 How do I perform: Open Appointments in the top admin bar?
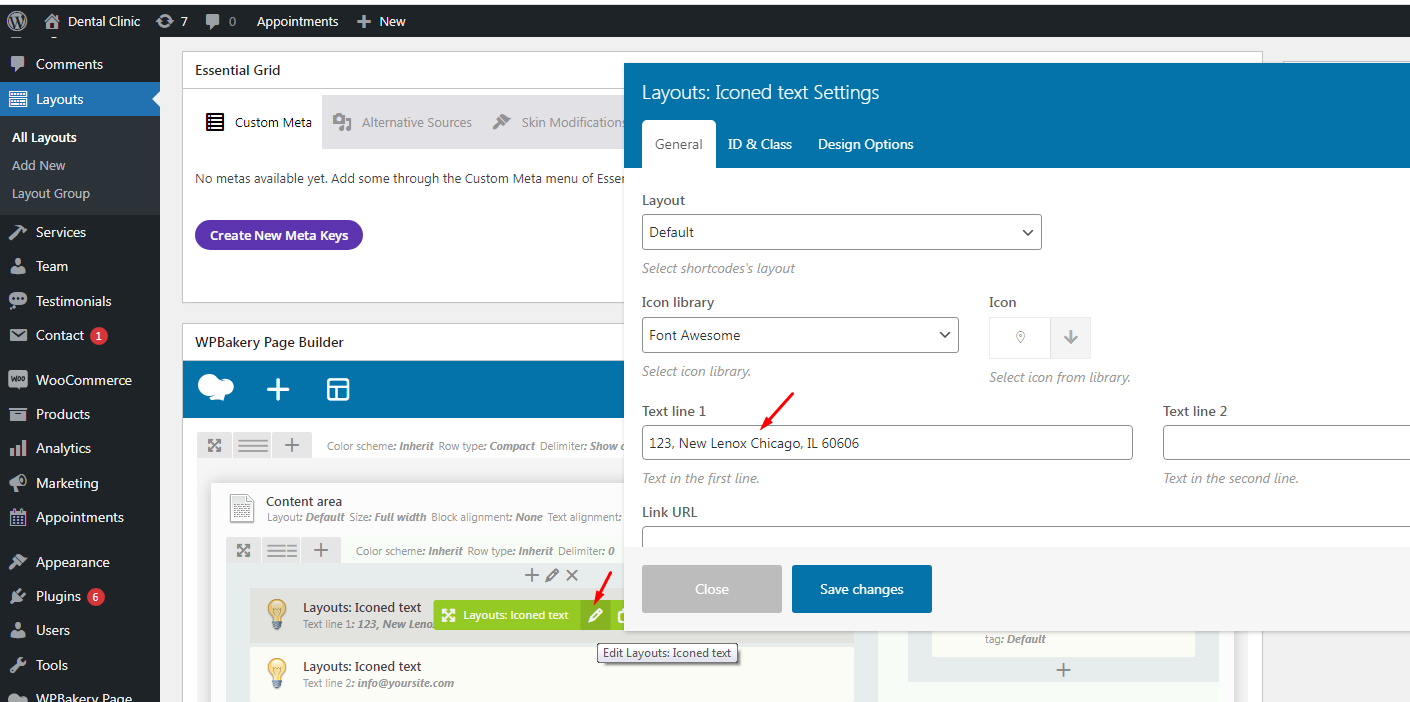(297, 21)
